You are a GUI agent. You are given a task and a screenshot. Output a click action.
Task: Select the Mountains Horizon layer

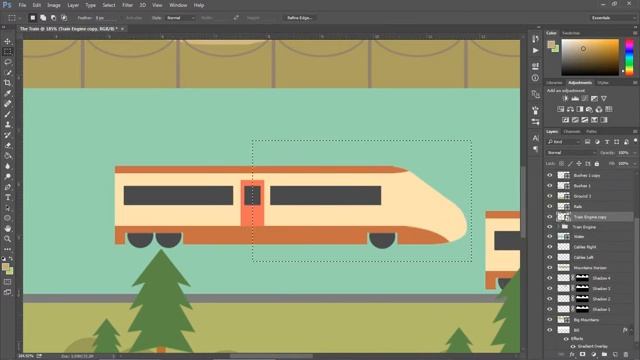[x=590, y=268]
